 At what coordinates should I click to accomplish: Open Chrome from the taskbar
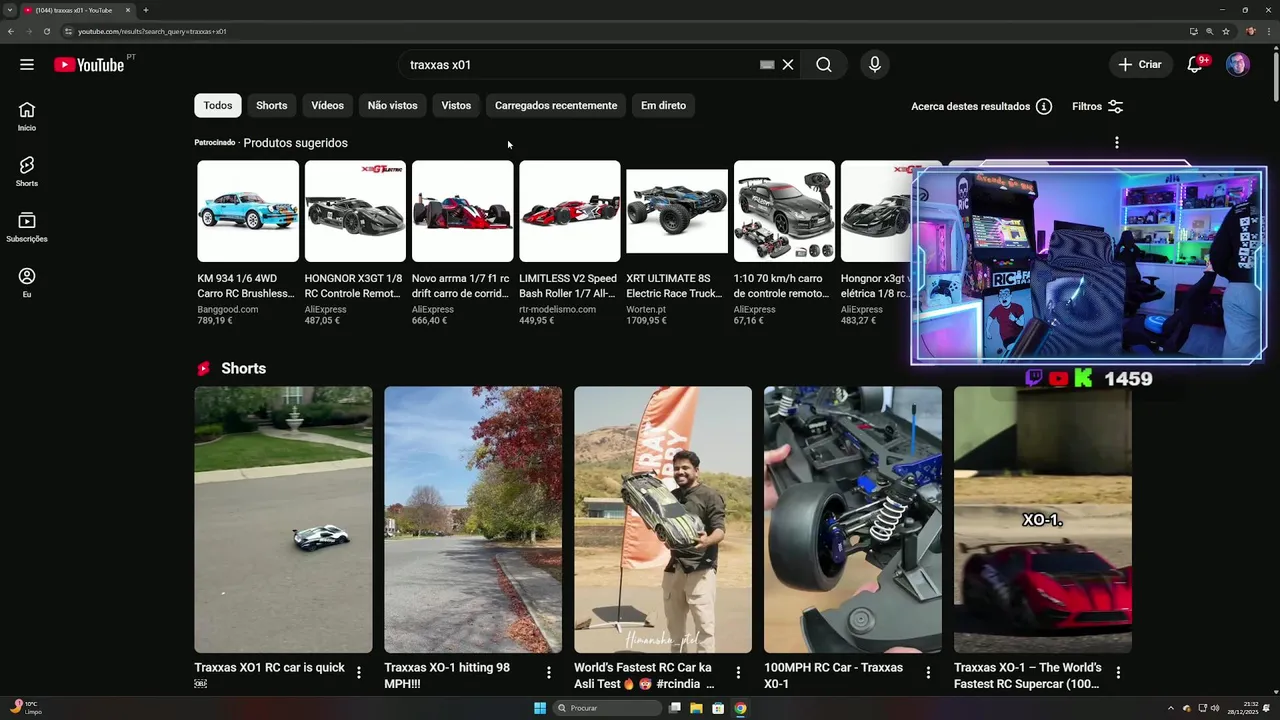(740, 708)
